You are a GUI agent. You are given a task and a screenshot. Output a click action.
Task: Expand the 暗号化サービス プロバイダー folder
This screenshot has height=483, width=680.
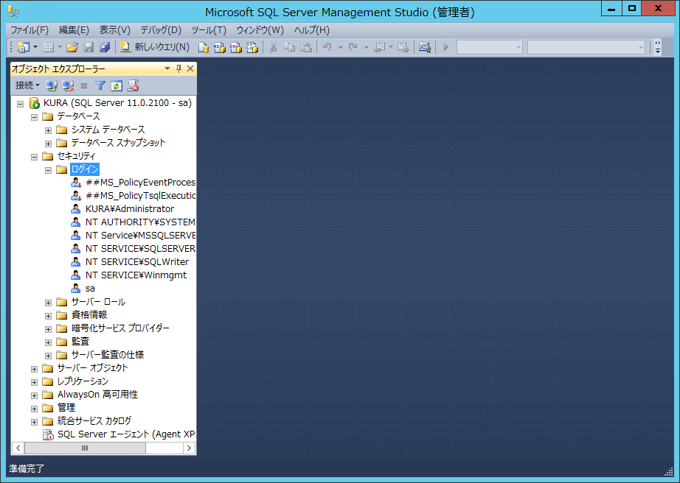[48, 329]
